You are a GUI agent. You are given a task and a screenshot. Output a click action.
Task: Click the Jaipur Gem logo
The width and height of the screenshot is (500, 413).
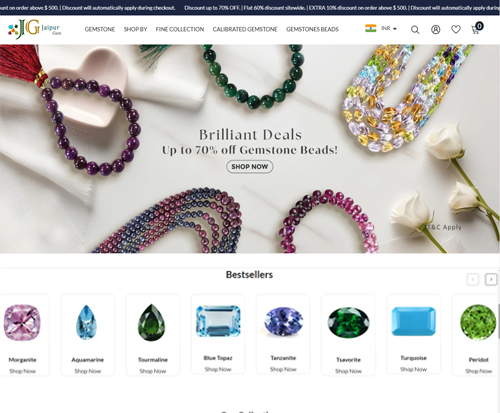pos(34,29)
